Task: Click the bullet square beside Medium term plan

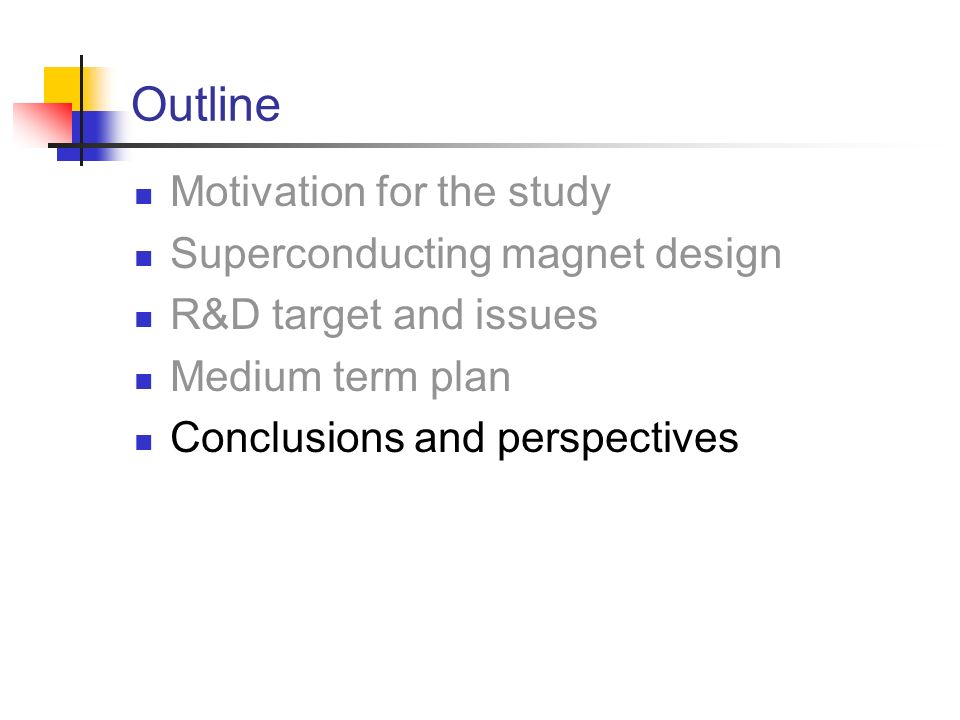Action: 143,381
